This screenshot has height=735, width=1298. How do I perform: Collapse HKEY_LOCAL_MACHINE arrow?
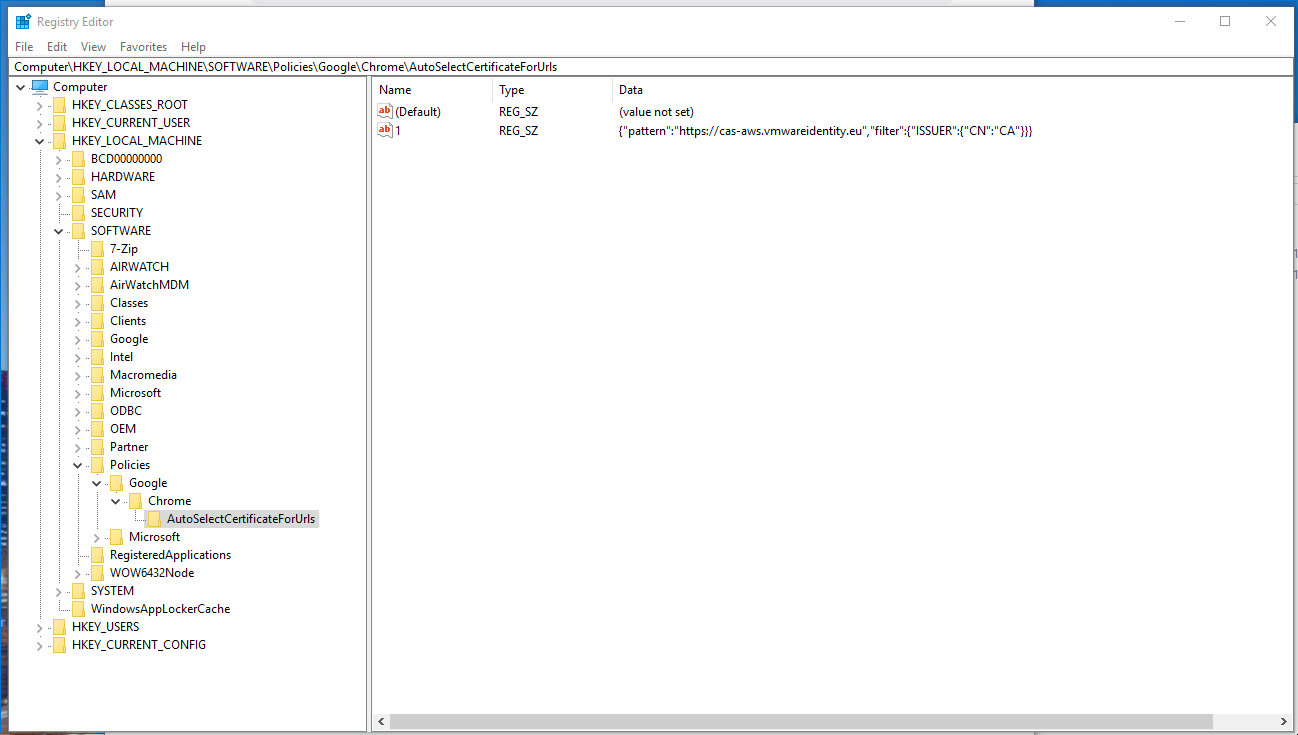click(39, 141)
